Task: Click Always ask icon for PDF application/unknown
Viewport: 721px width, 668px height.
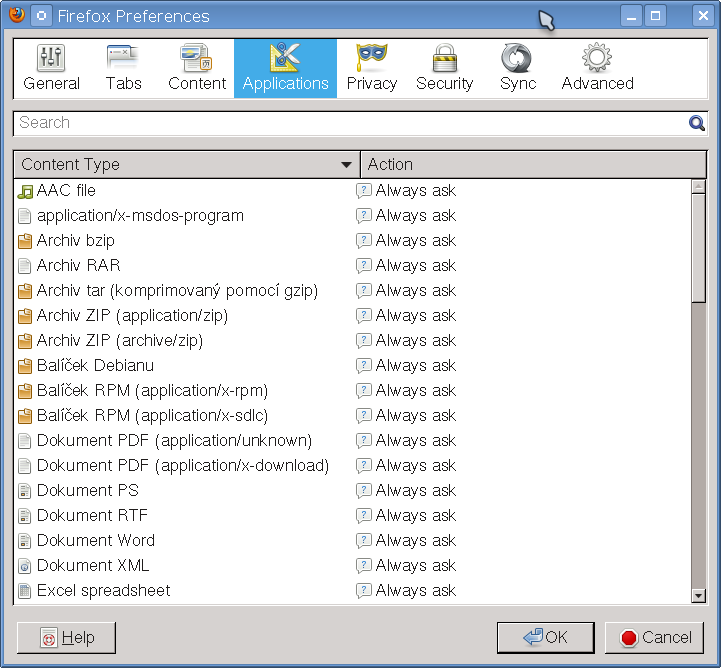Action: [364, 440]
